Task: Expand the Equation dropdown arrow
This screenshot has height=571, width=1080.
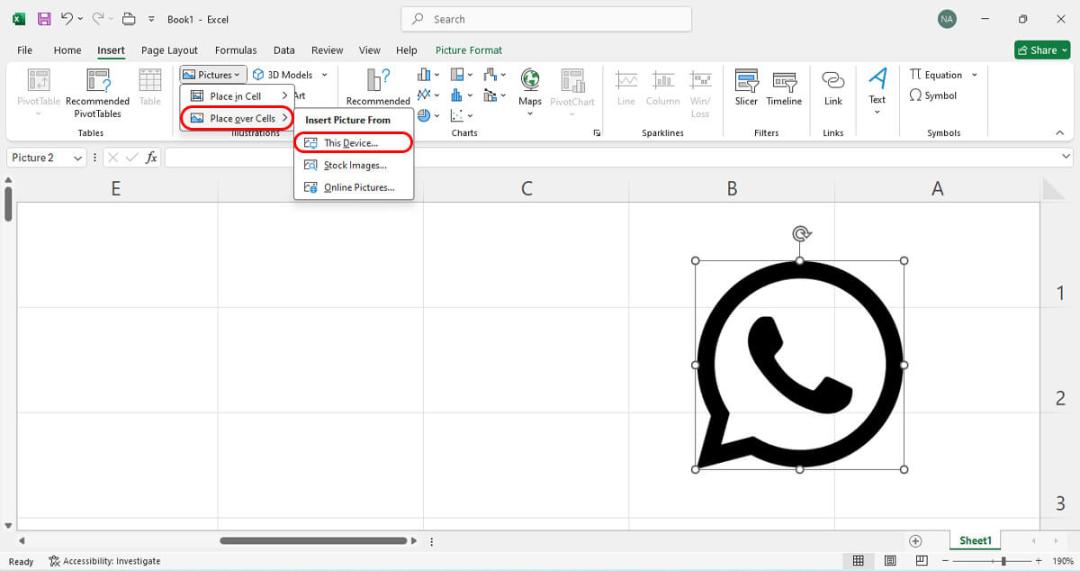Action: 975,74
